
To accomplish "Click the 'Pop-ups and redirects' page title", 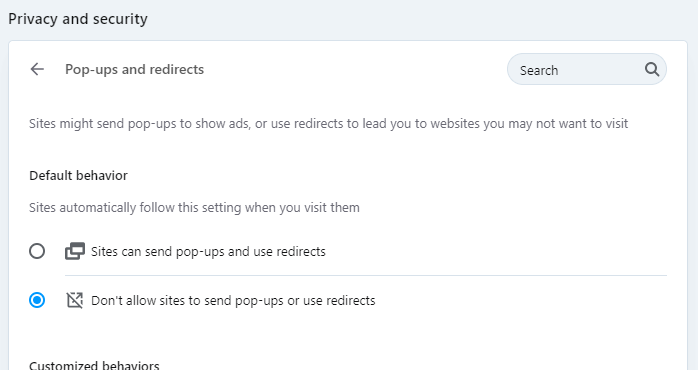I will (134, 69).
